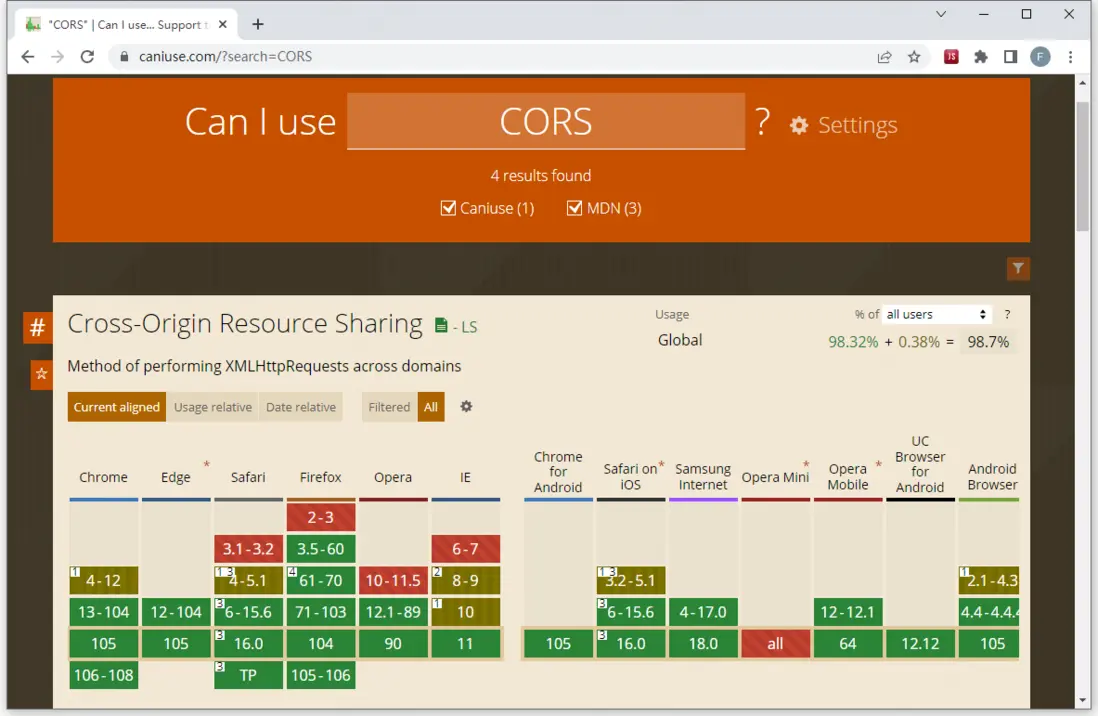Open the tab search chevron at the window top
Viewport: 1098px width, 716px height.
[942, 15]
